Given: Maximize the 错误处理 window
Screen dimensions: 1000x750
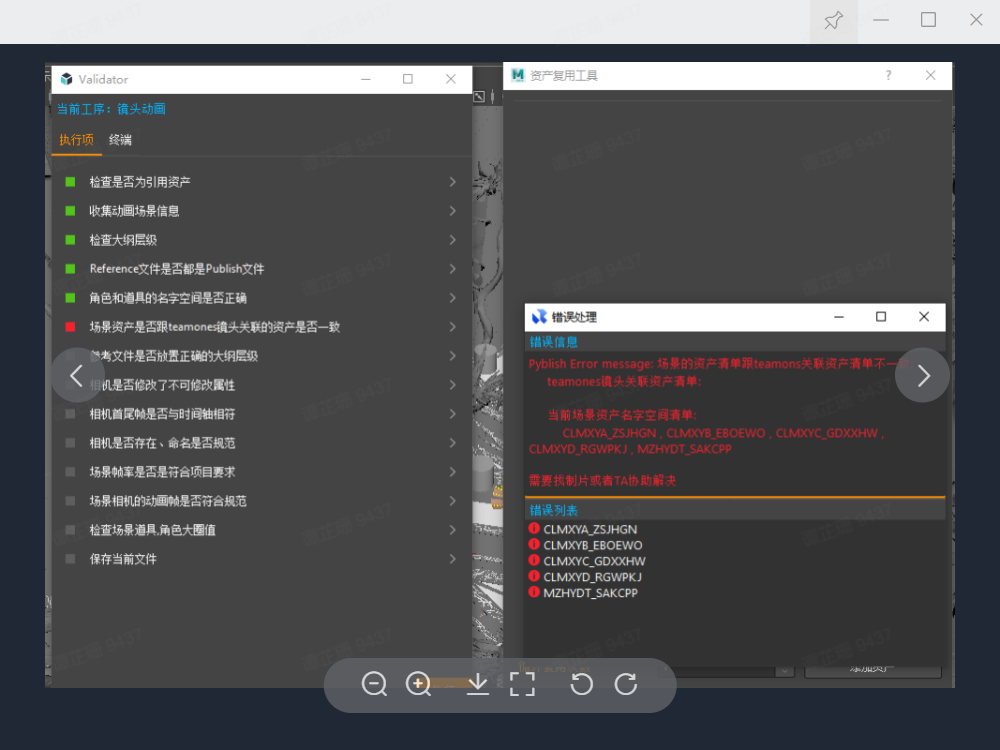Looking at the screenshot, I should [x=881, y=316].
